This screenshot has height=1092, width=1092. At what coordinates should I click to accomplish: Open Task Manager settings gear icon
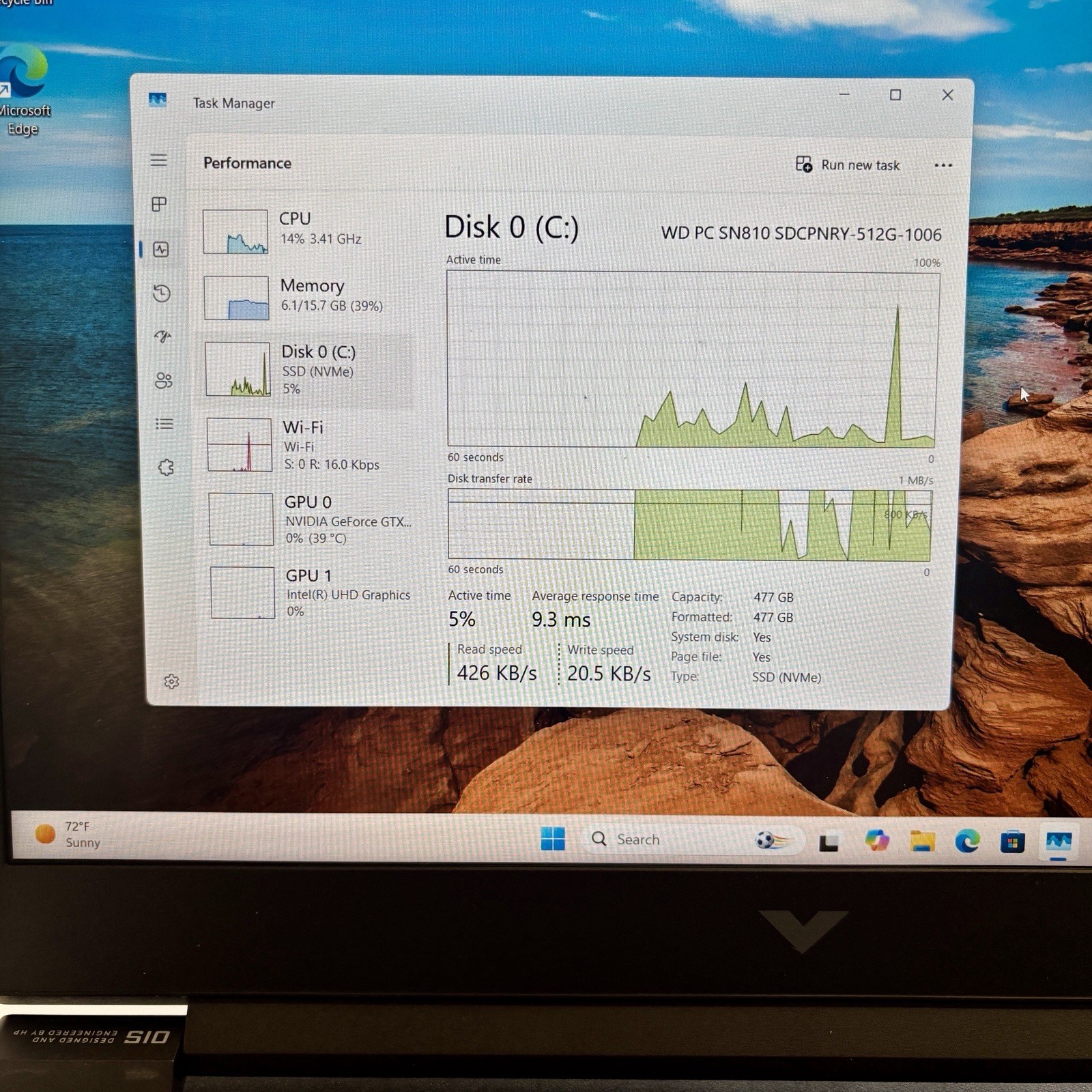pyautogui.click(x=171, y=681)
